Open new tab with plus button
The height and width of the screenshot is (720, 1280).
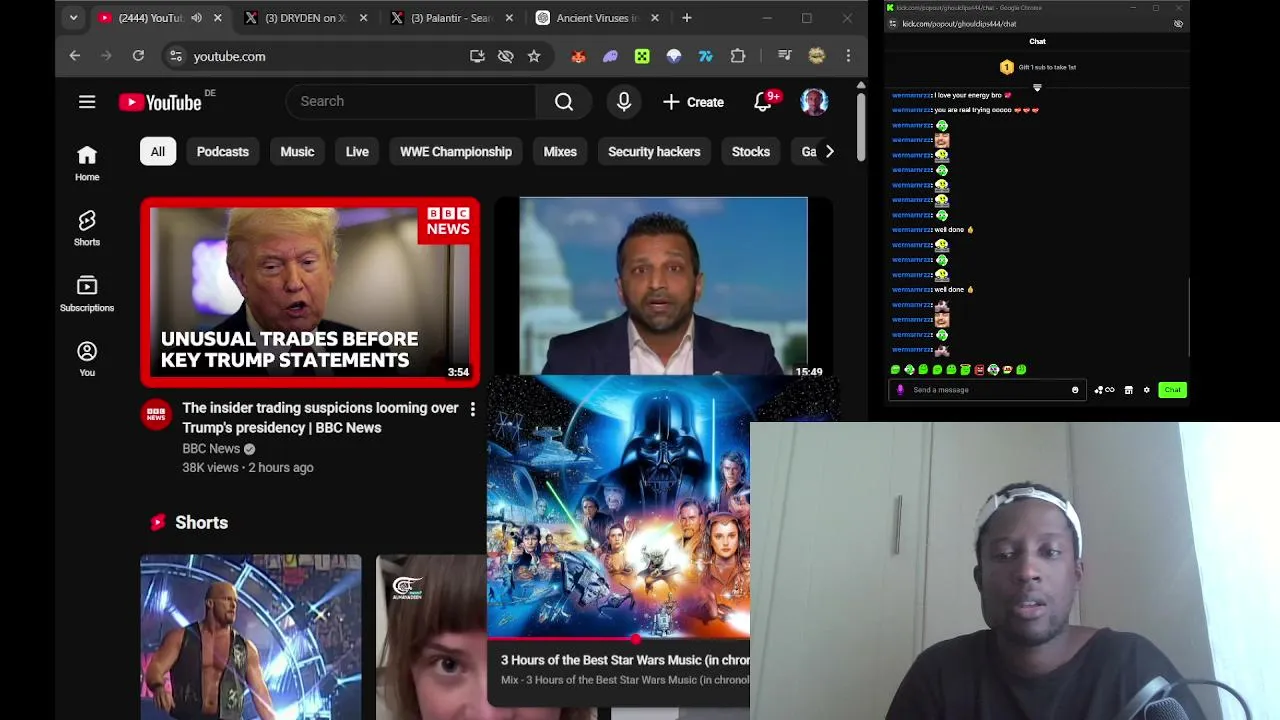pyautogui.click(x=687, y=18)
